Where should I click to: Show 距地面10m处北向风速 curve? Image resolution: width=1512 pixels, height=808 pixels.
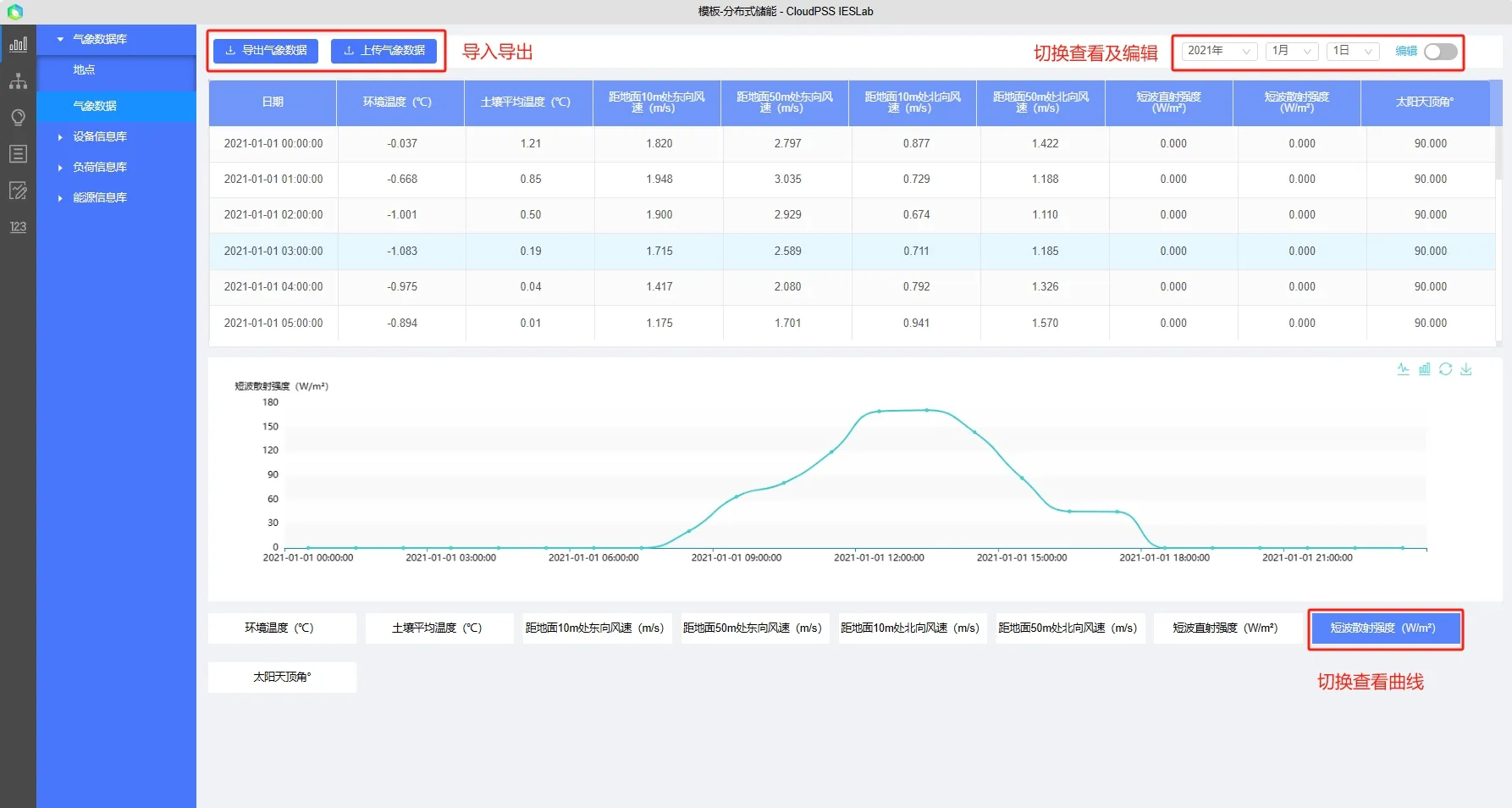coord(913,628)
